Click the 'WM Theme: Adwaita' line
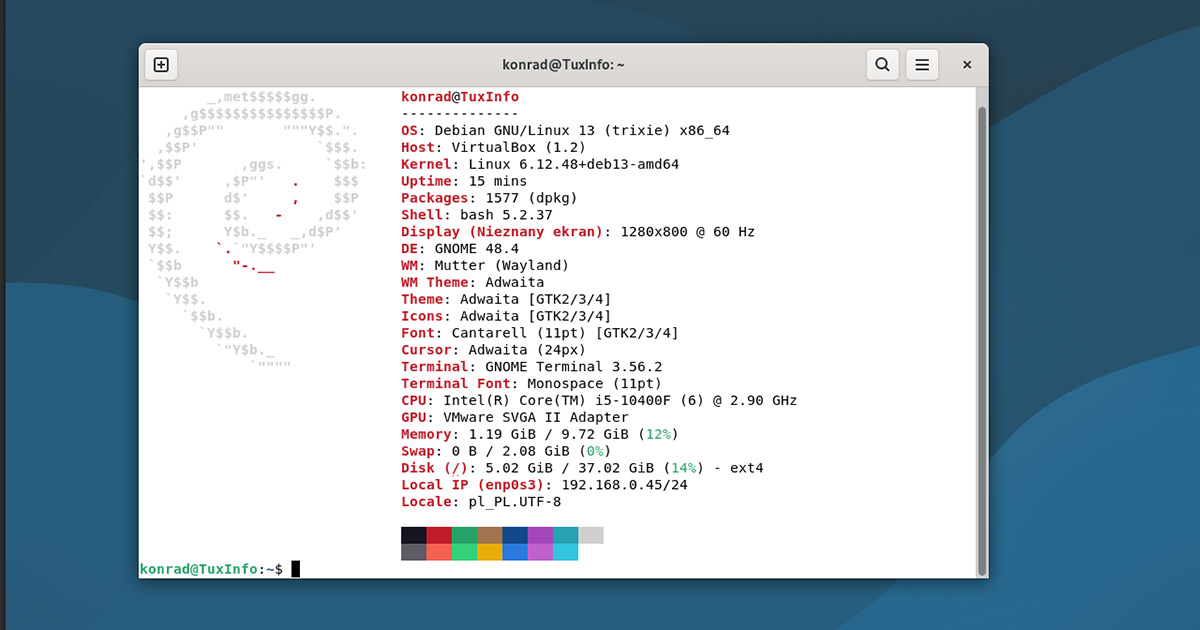The image size is (1200, 630). tap(473, 283)
